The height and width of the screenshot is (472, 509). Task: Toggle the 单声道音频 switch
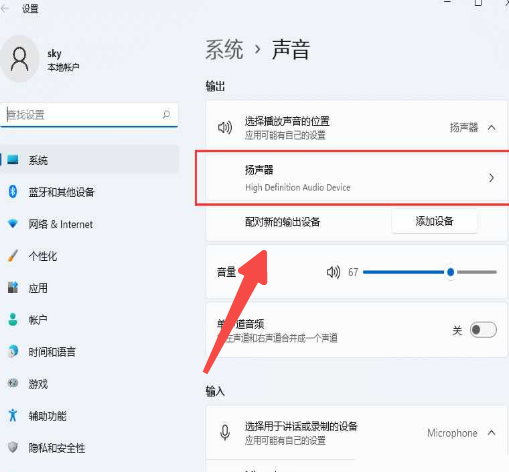(483, 330)
